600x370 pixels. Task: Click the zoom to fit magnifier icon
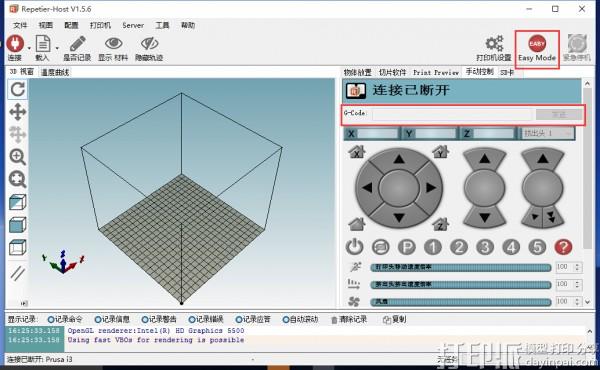tap(18, 179)
